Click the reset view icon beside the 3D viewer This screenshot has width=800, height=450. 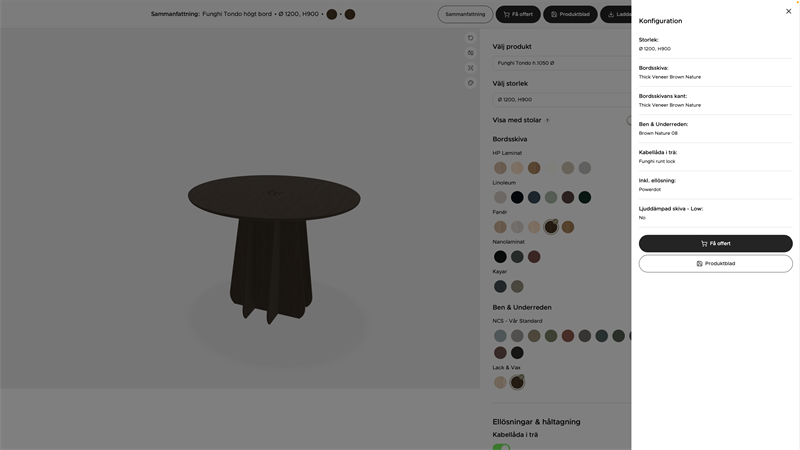[x=471, y=38]
